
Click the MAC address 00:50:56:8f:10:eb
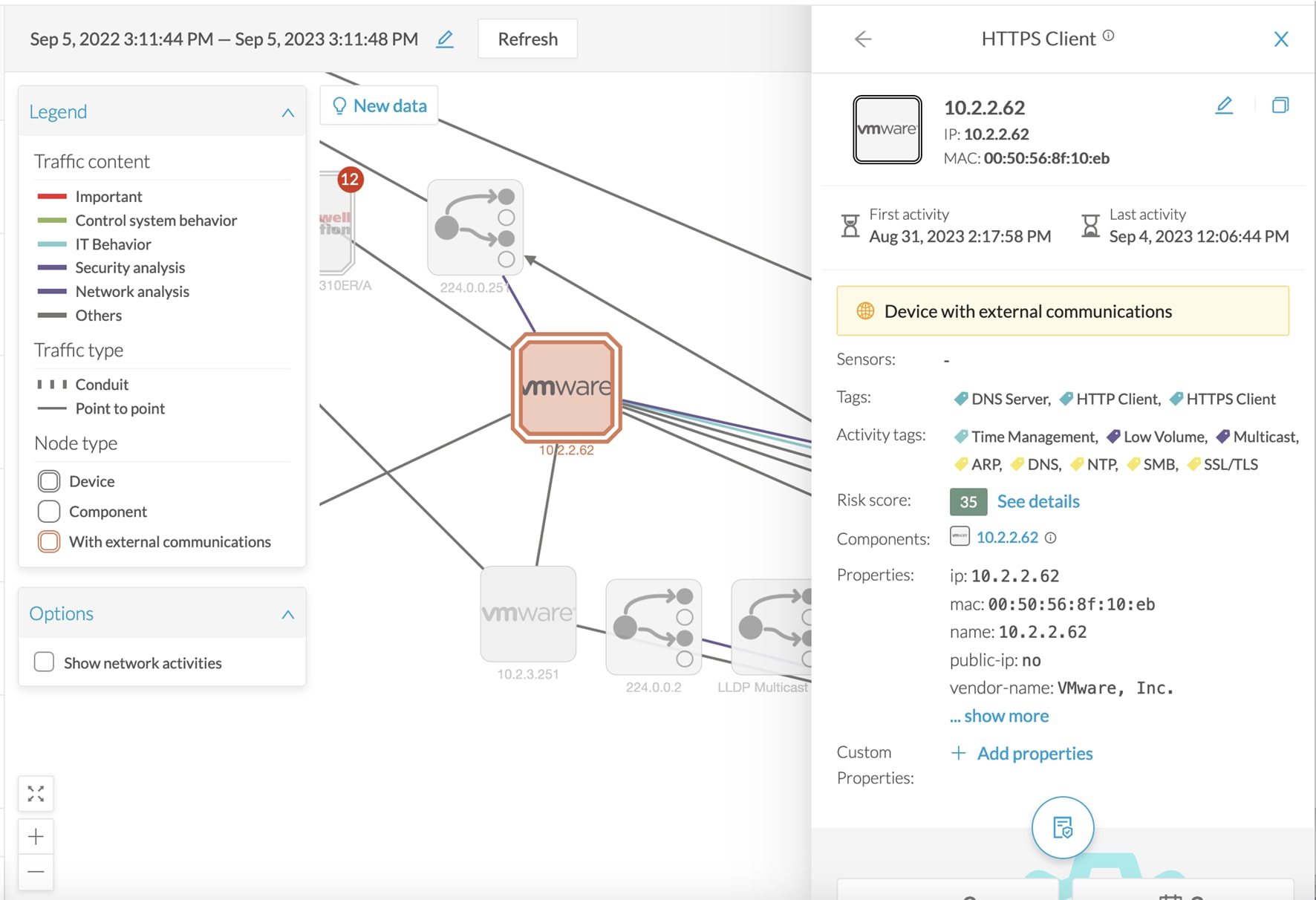pos(1046,158)
